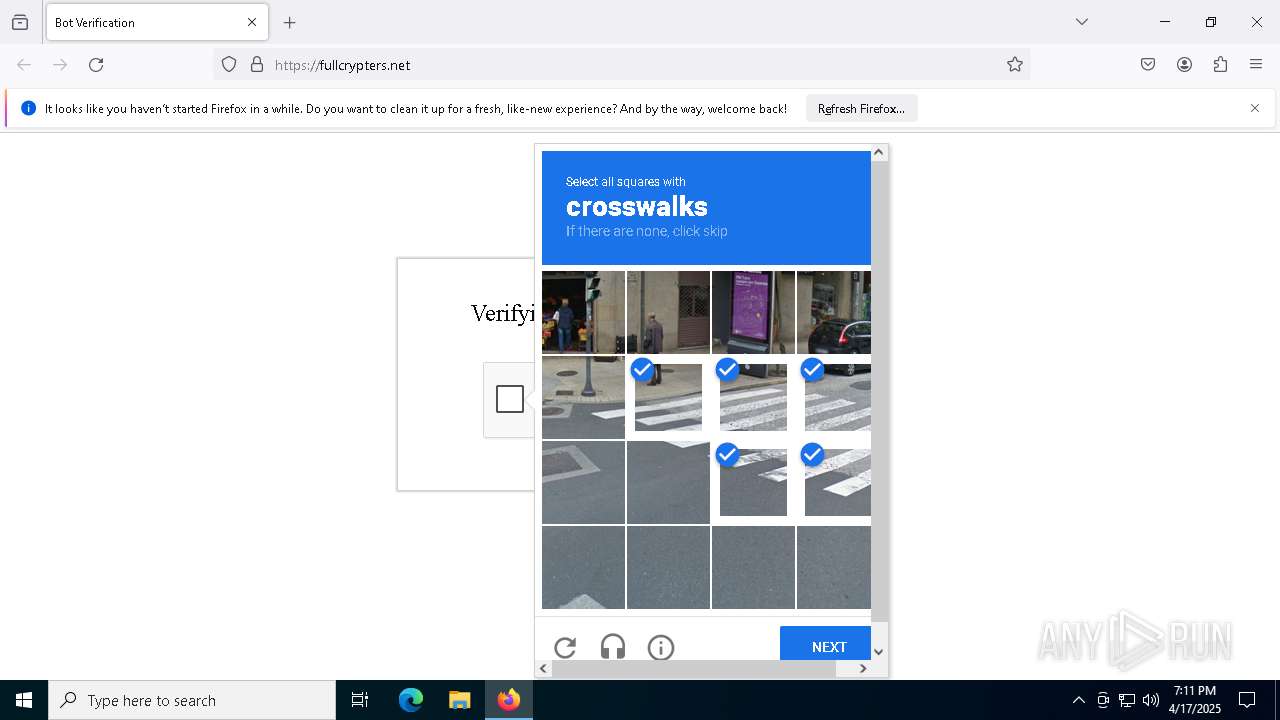The width and height of the screenshot is (1280, 720).
Task: Click the fullcrypters.net address bar
Action: 621,65
